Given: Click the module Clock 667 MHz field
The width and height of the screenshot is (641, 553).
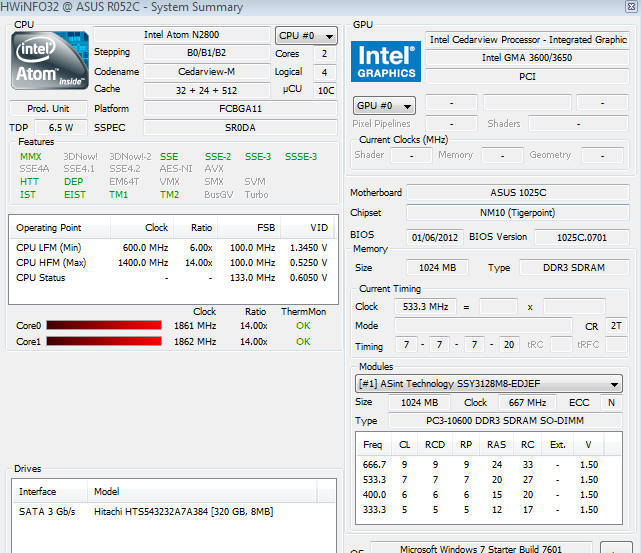Looking at the screenshot, I should pos(527,403).
